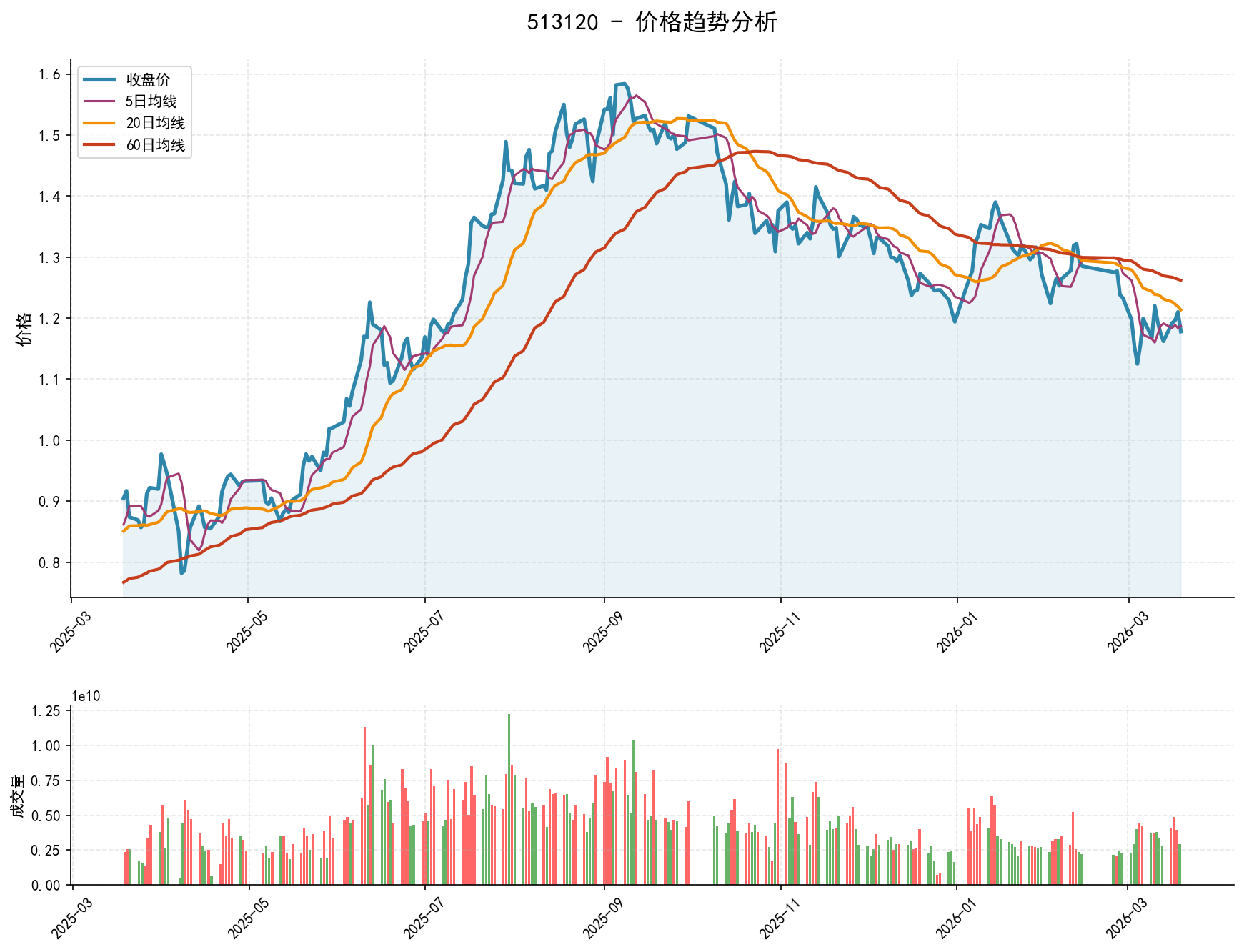Click the blue 收盘价 legend line swatch
Screen dimensions: 1244x952
pos(99,79)
